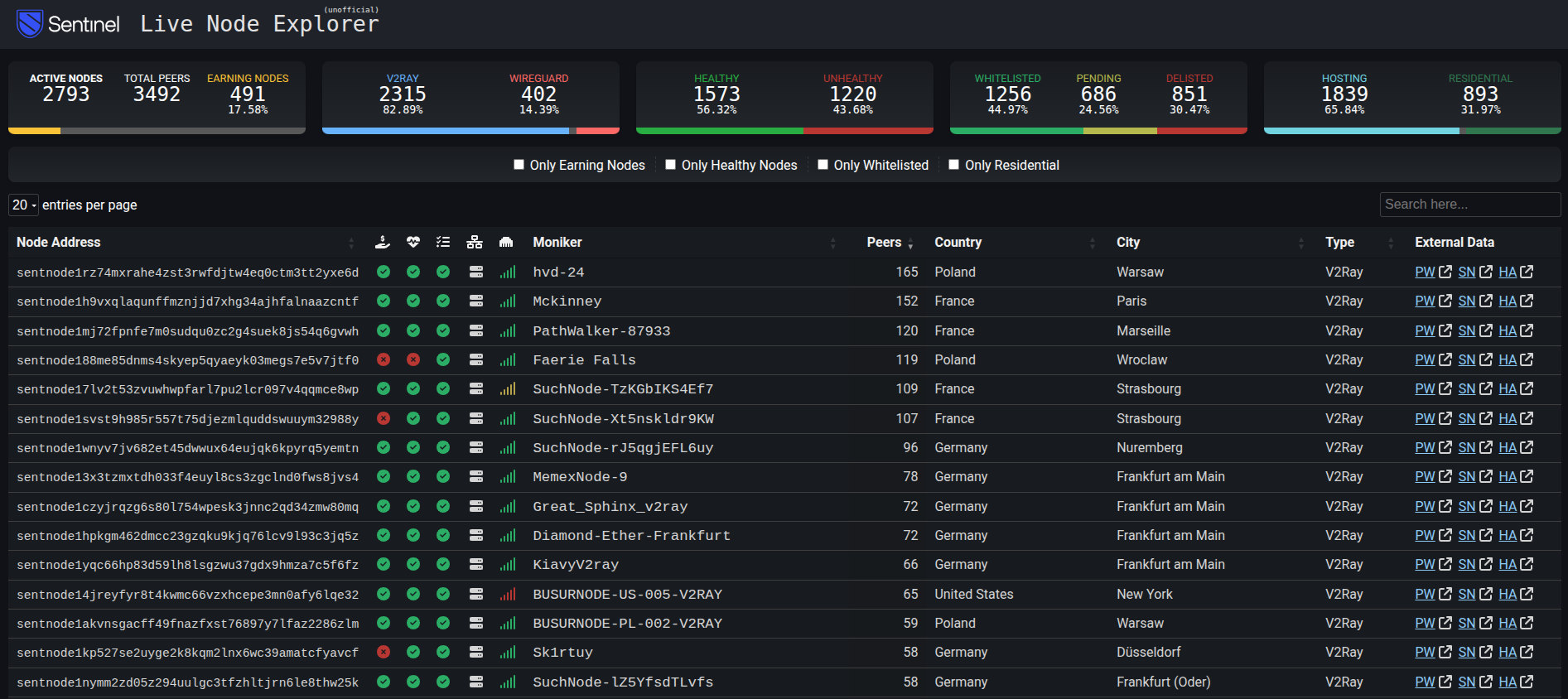1568x699 pixels.
Task: Enable Only Earning Nodes filter
Action: (519, 165)
